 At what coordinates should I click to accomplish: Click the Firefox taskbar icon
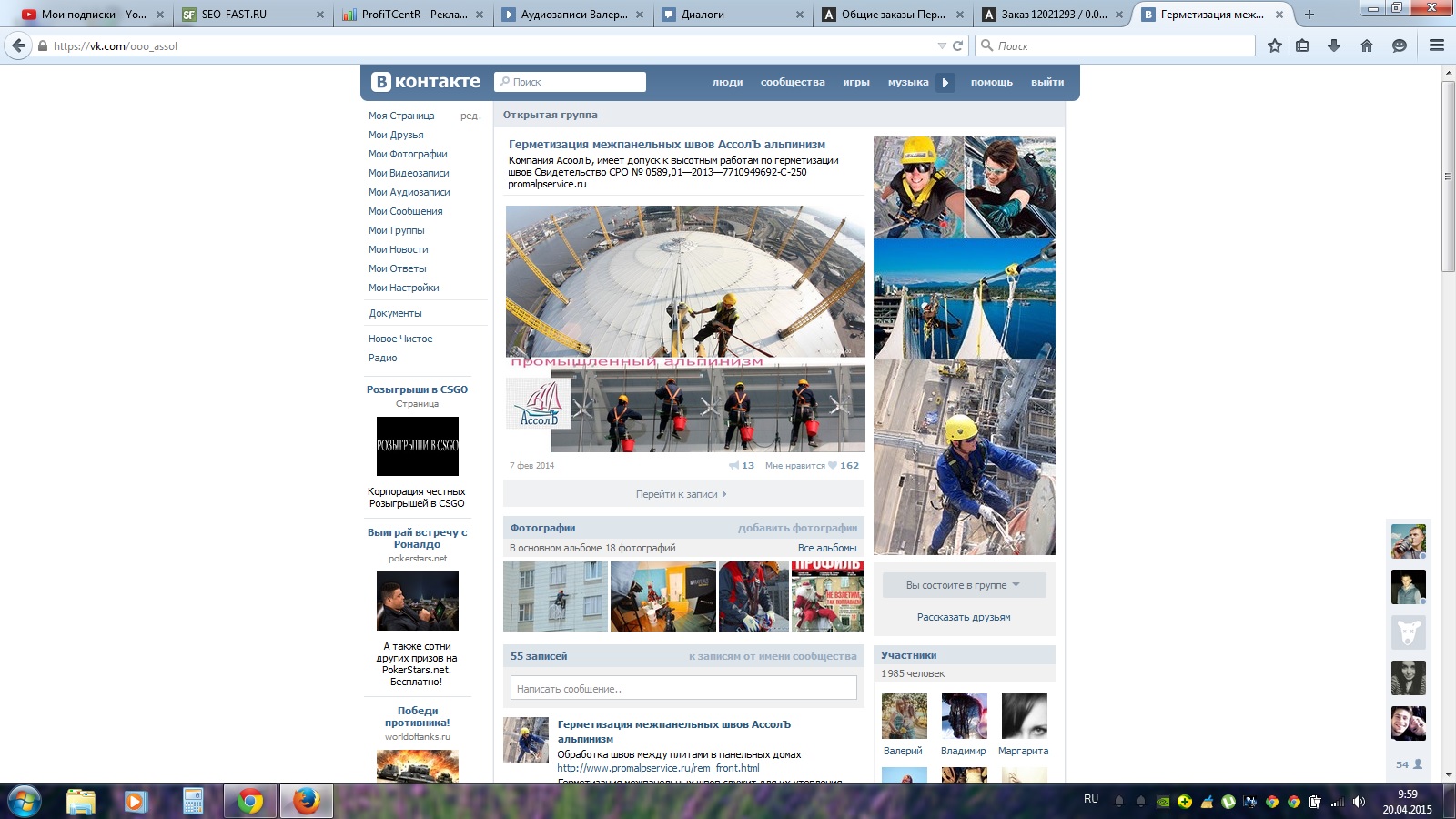point(306,802)
